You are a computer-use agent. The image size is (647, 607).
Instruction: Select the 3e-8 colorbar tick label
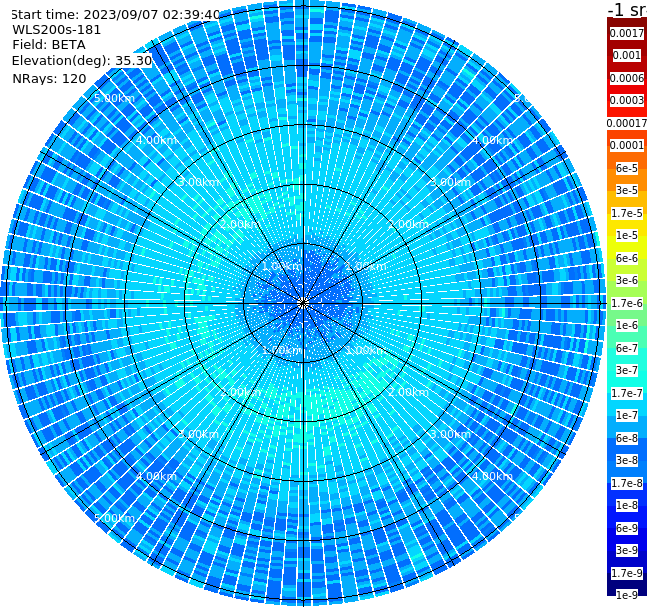coord(627,460)
